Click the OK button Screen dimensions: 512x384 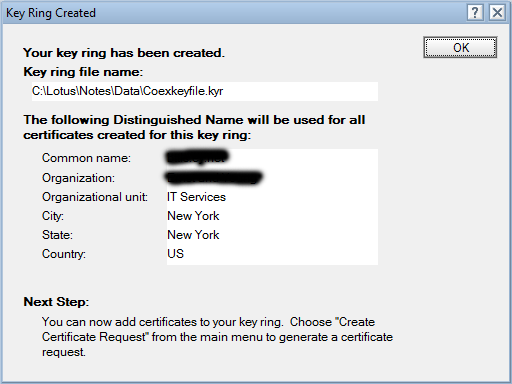pyautogui.click(x=460, y=47)
